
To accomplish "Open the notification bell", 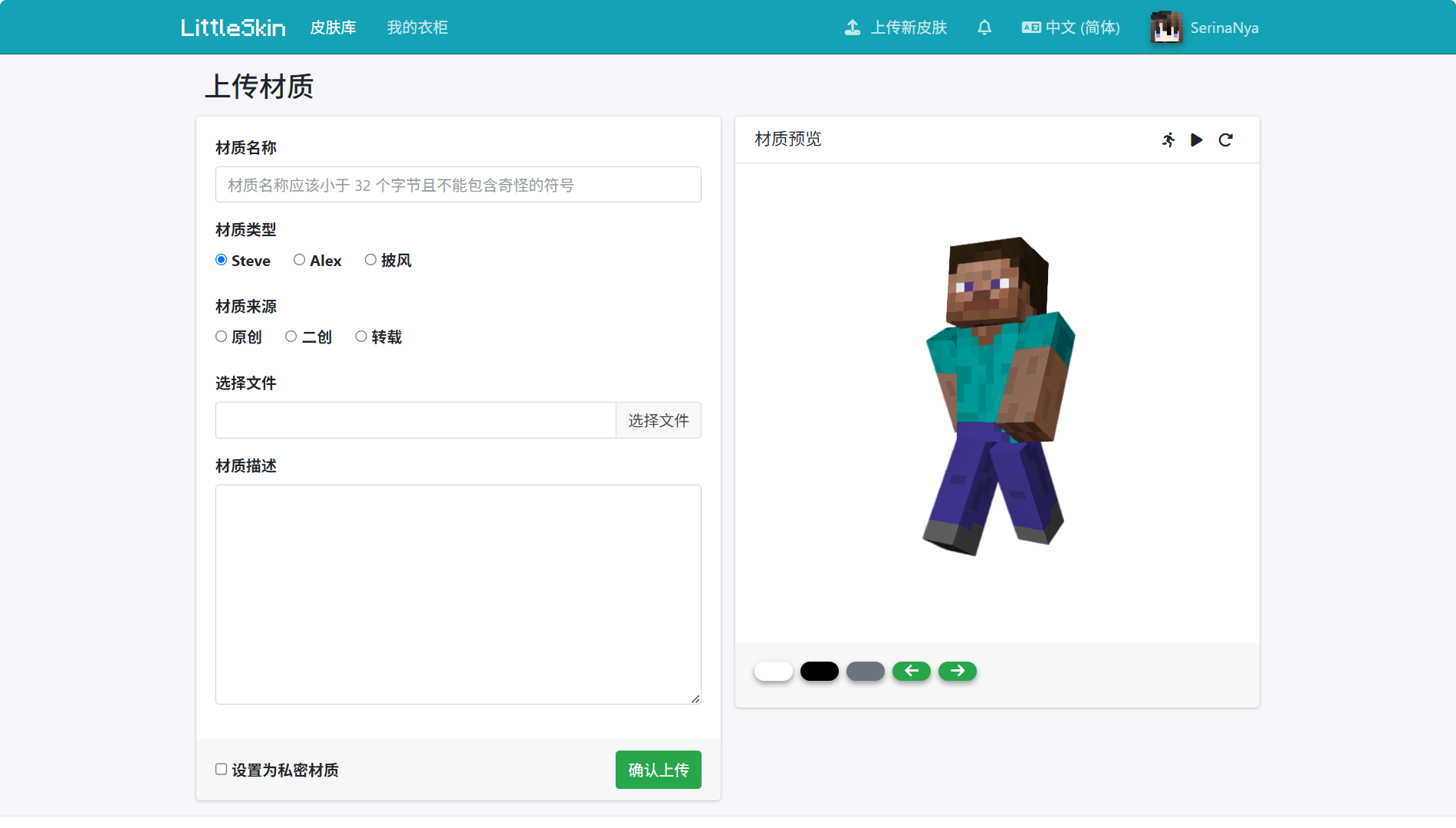I will coord(984,27).
